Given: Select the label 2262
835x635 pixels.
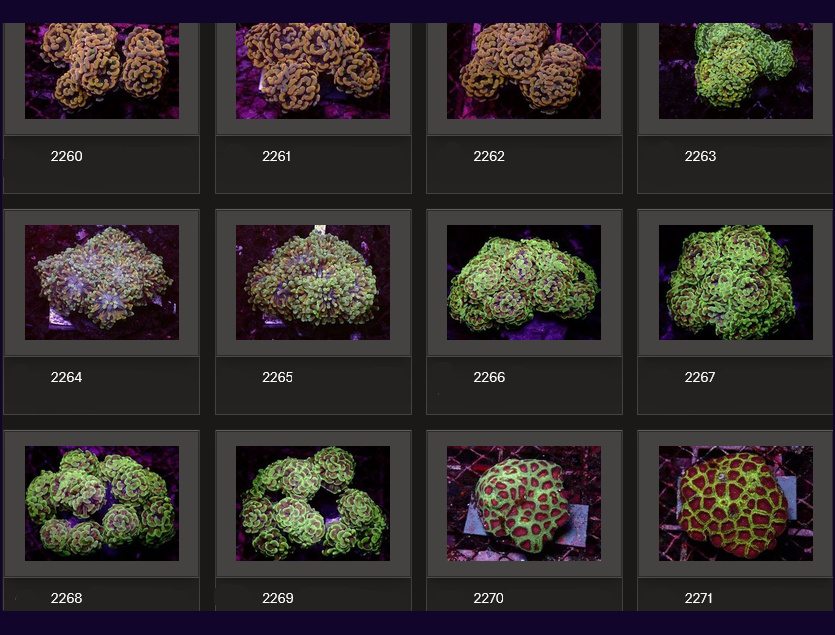Looking at the screenshot, I should coord(489,156).
